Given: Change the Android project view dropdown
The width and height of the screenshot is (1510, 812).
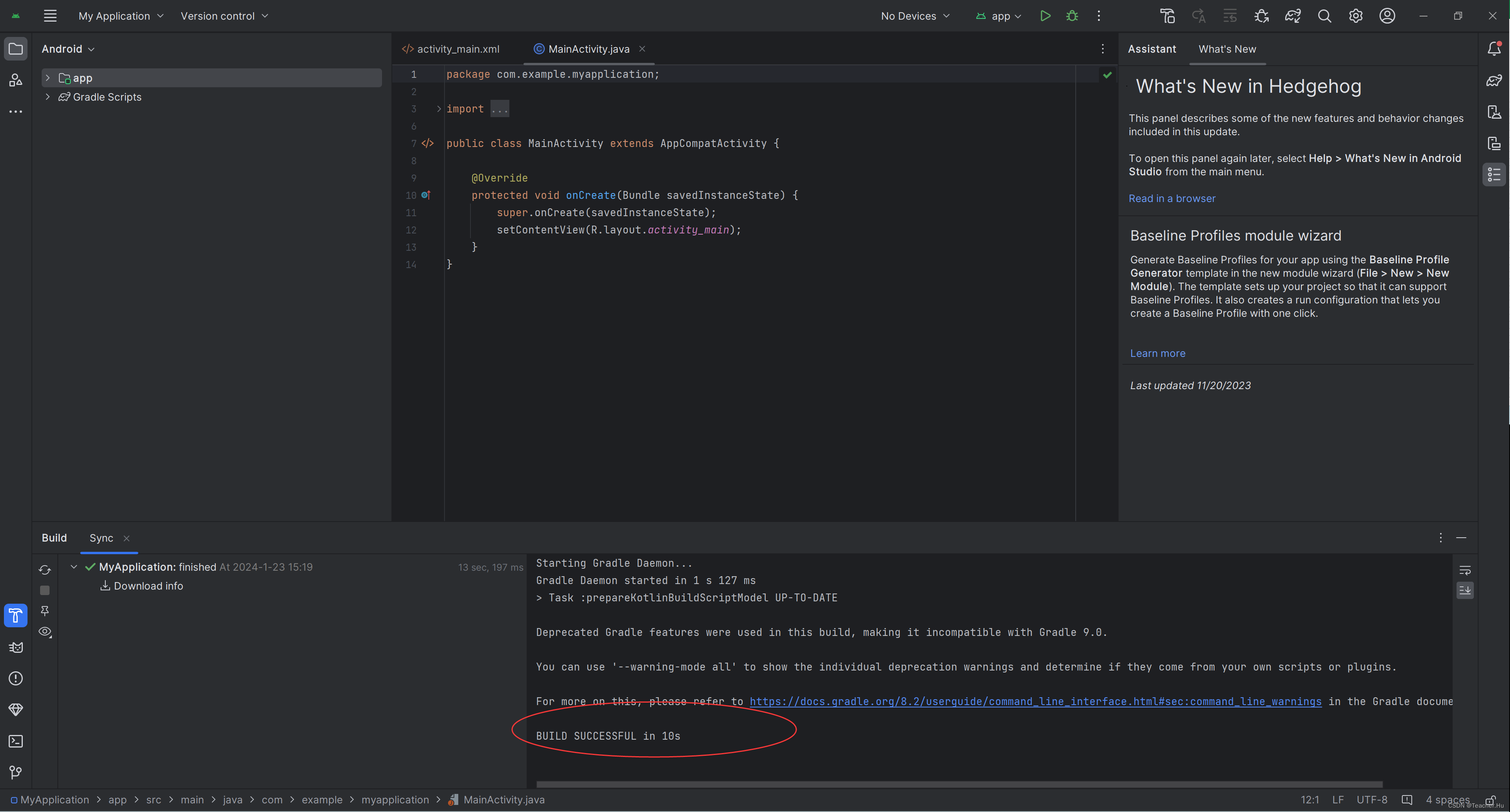Looking at the screenshot, I should 68,49.
